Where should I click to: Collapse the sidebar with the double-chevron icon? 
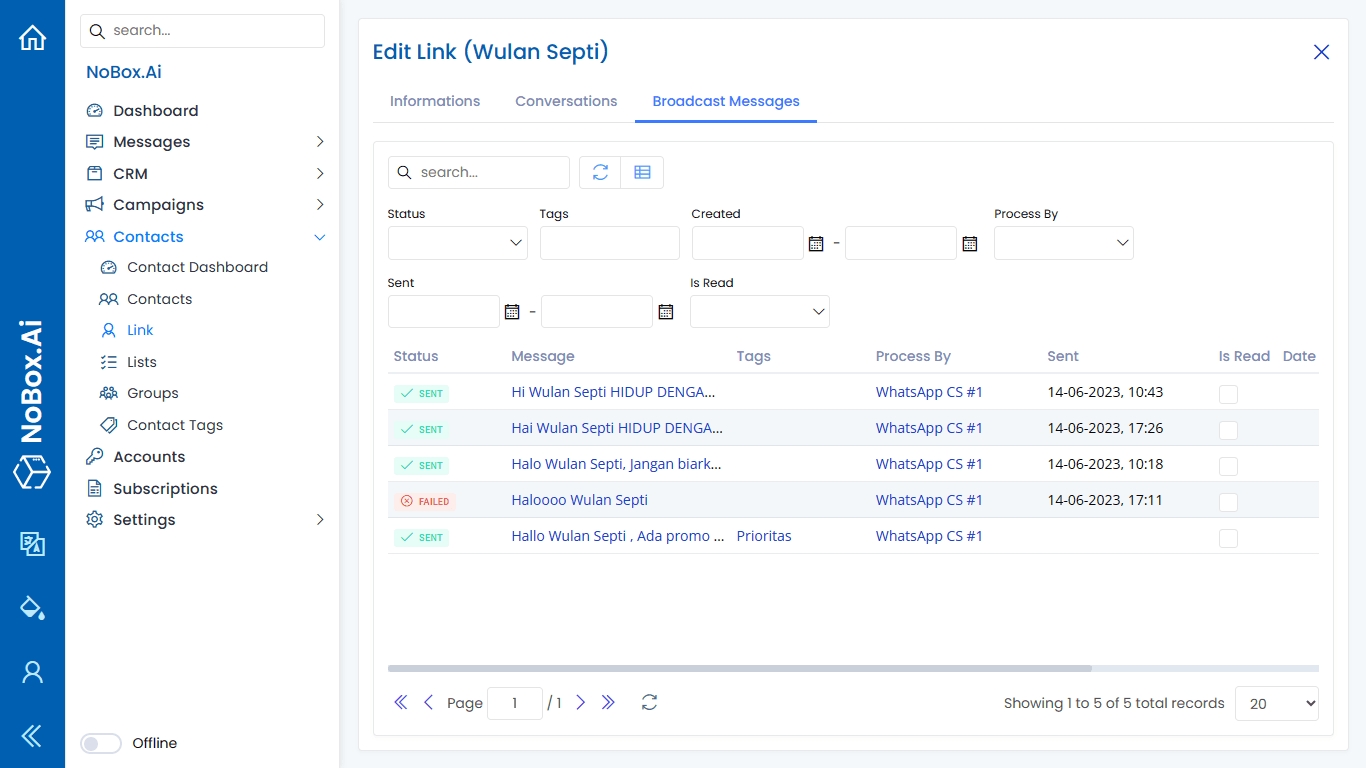coord(32,735)
